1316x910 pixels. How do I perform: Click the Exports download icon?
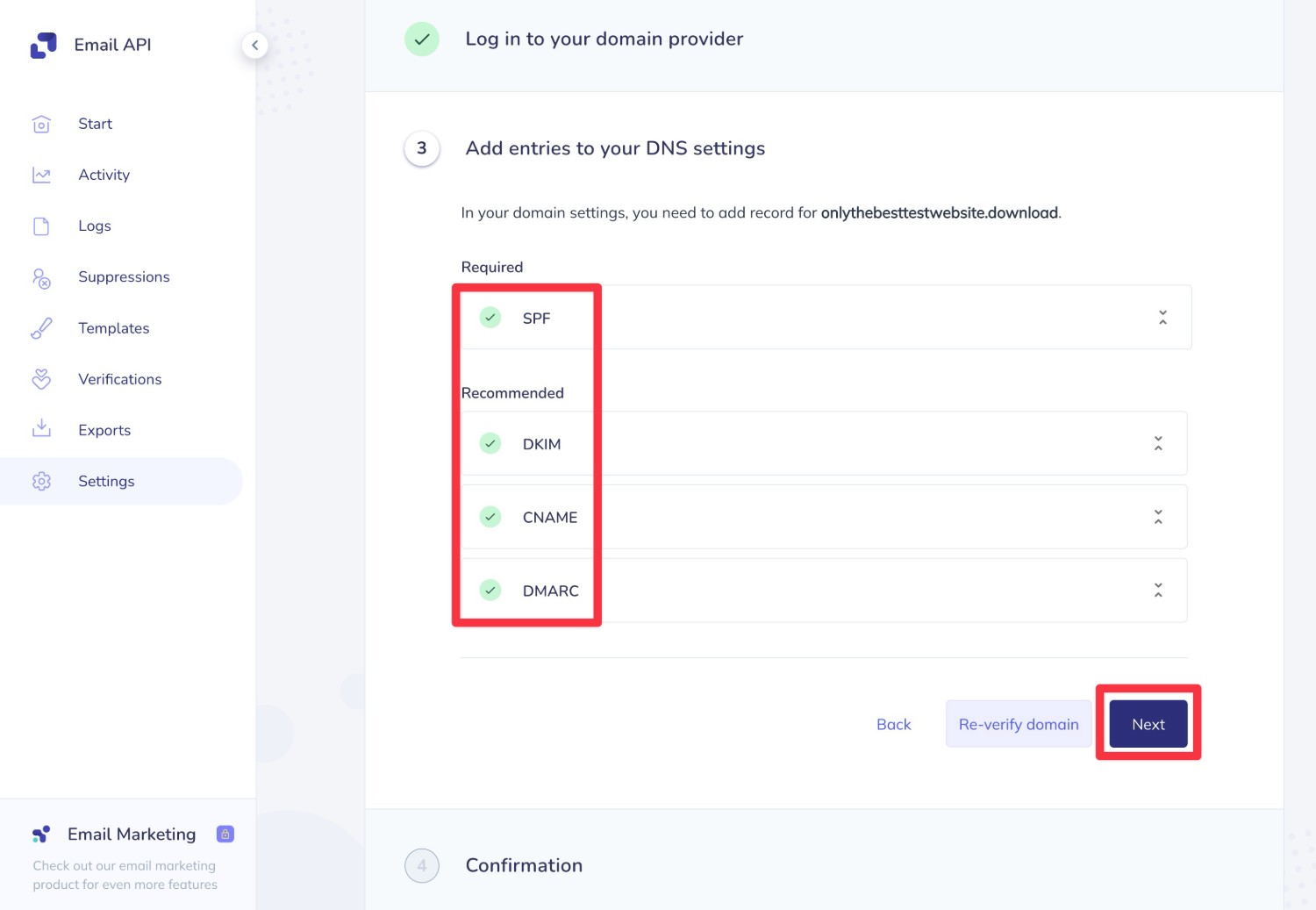(x=41, y=429)
